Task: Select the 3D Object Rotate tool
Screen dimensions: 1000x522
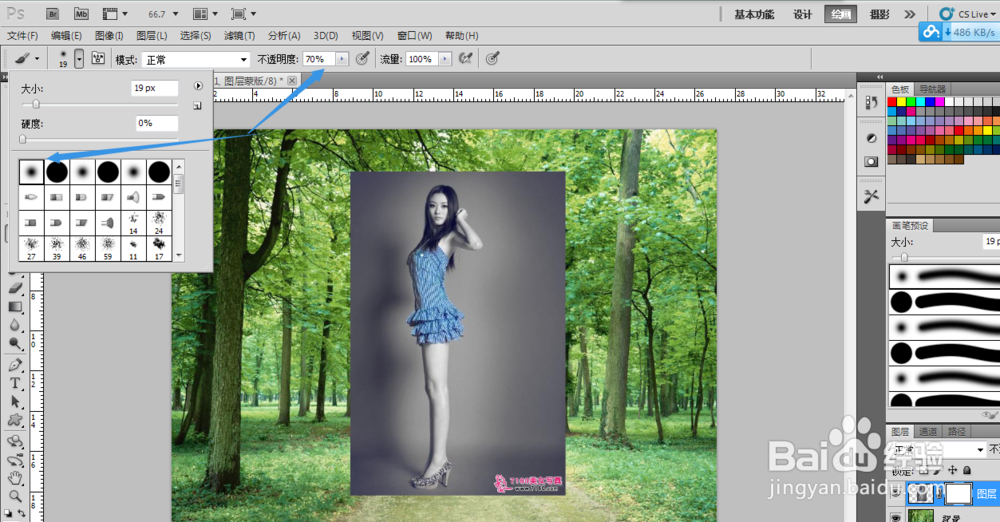Action: tap(15, 442)
